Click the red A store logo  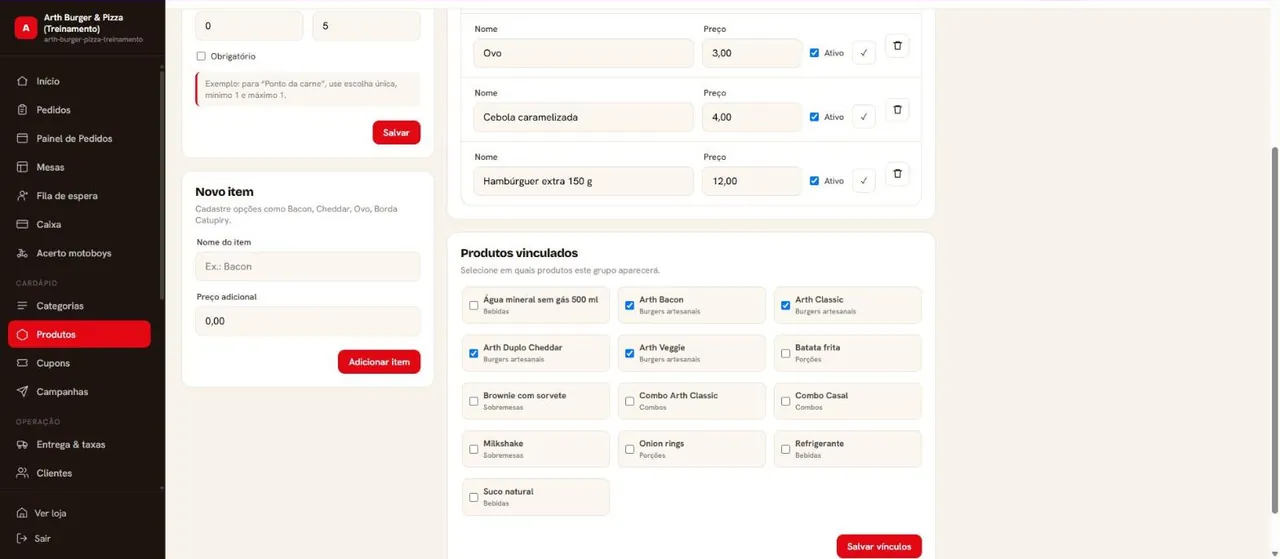[25, 28]
